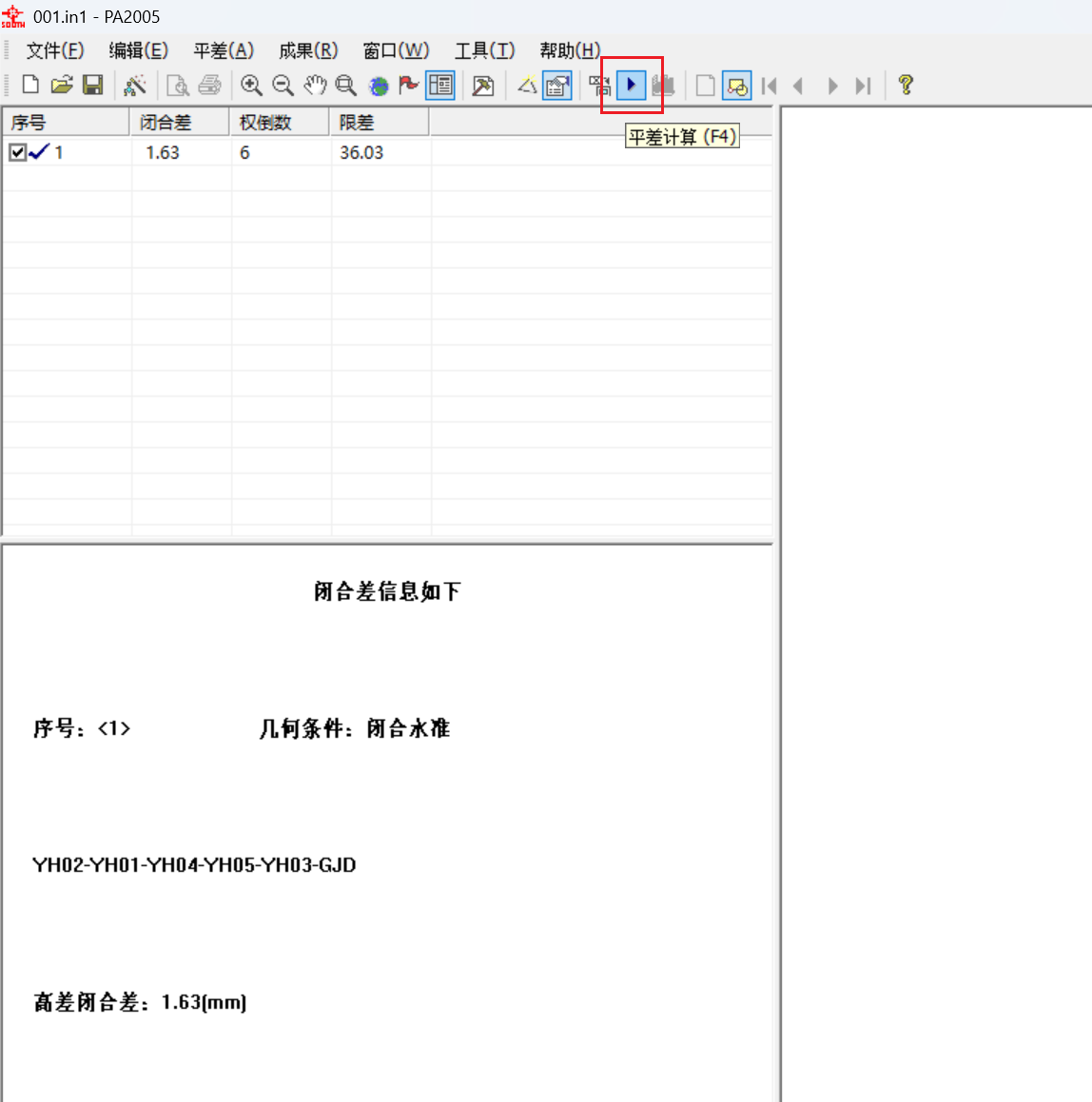
Task: Toggle the table list view icon
Action: [440, 85]
